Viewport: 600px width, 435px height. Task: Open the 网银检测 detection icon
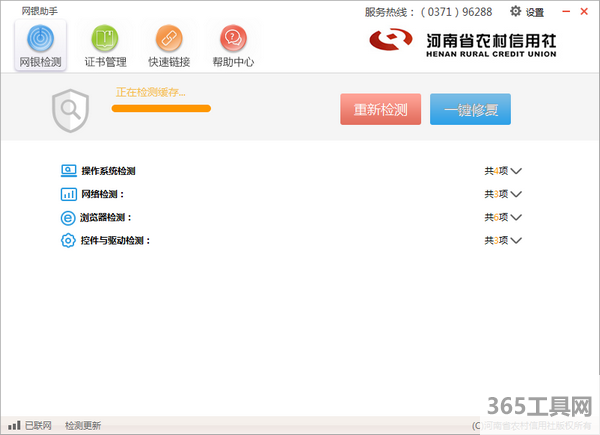(x=40, y=40)
